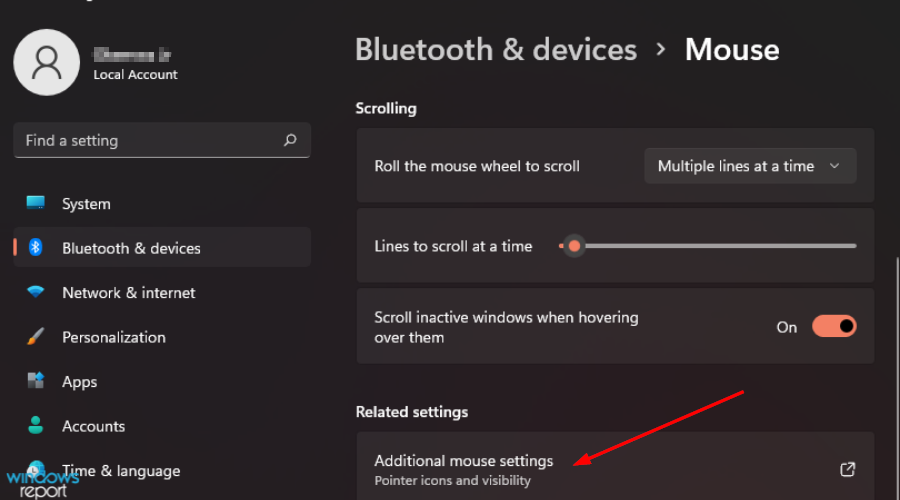This screenshot has width=900, height=500.
Task: Click the Accounts person icon
Action: [x=36, y=426]
